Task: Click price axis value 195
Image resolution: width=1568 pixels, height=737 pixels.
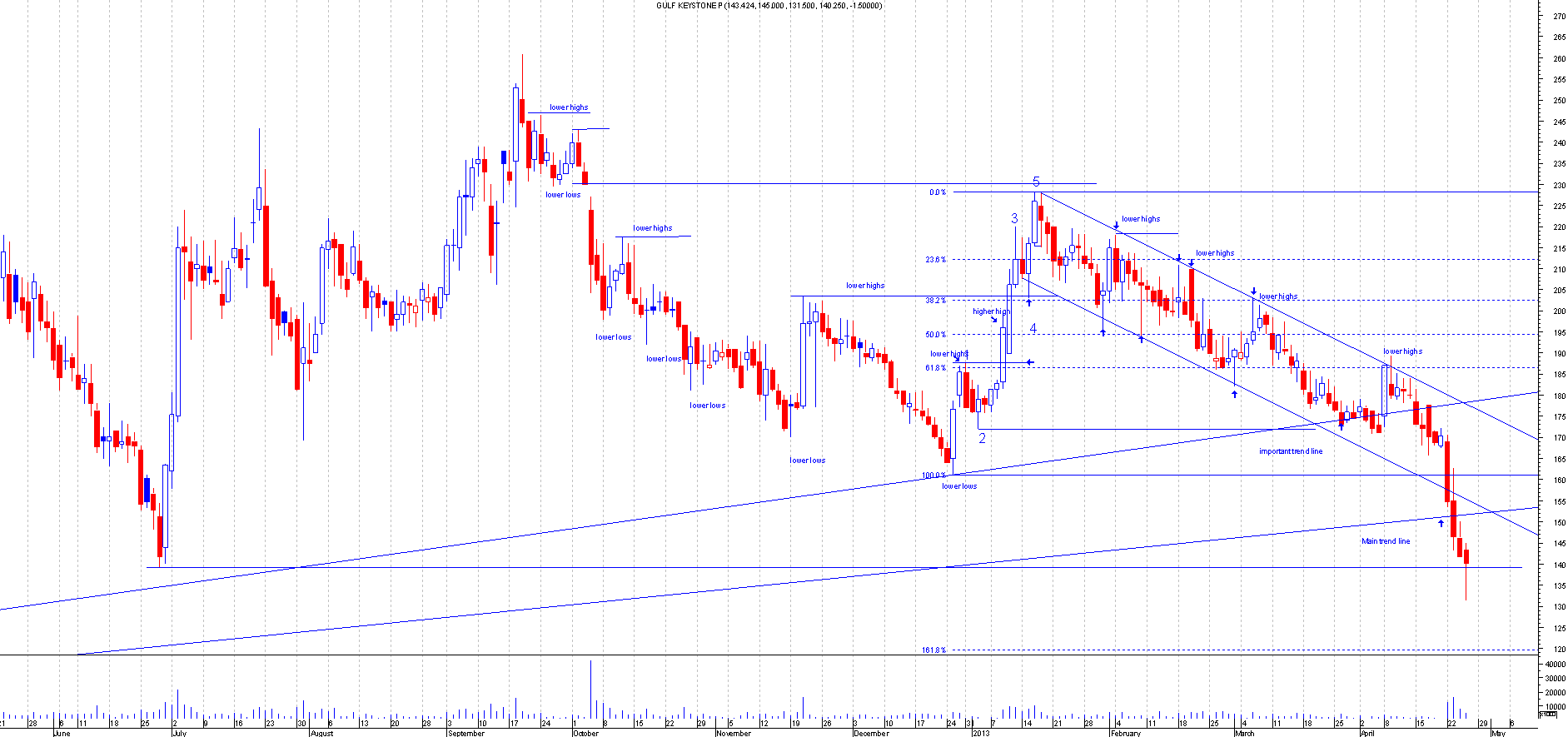Action: coord(1559,333)
